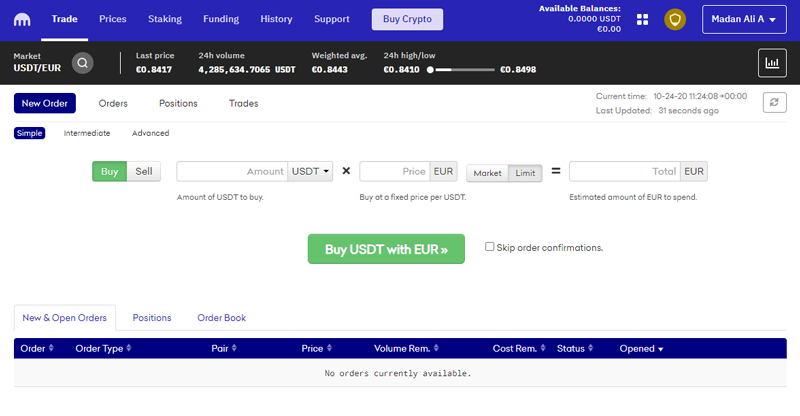Viewport: 800px width, 416px height.
Task: Sort table by Volume Rem. arrows
Action: click(x=436, y=348)
